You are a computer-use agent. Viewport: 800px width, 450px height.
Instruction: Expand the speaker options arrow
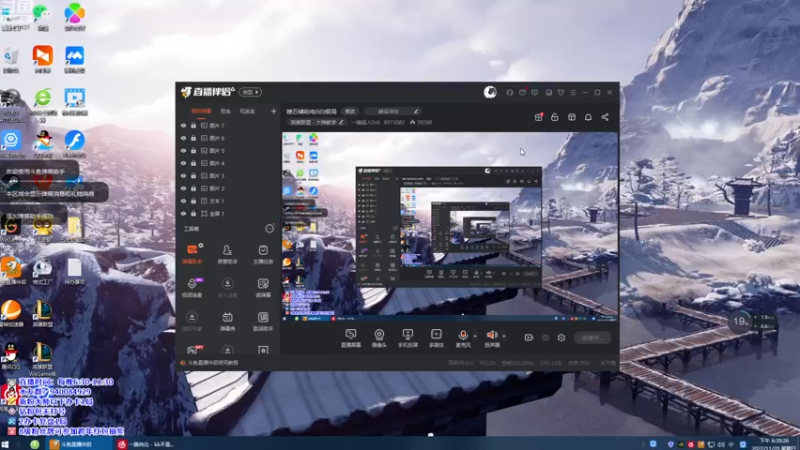pyautogui.click(x=504, y=336)
